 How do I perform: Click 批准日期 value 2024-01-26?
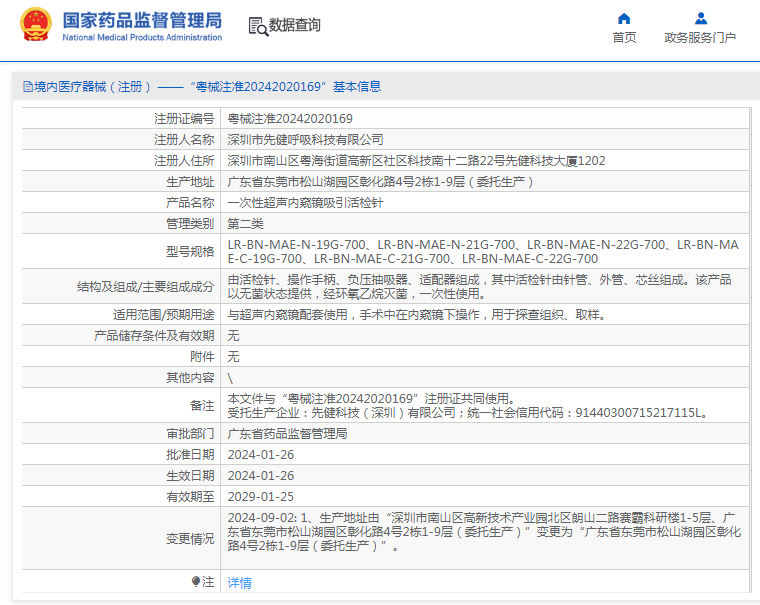tap(261, 455)
